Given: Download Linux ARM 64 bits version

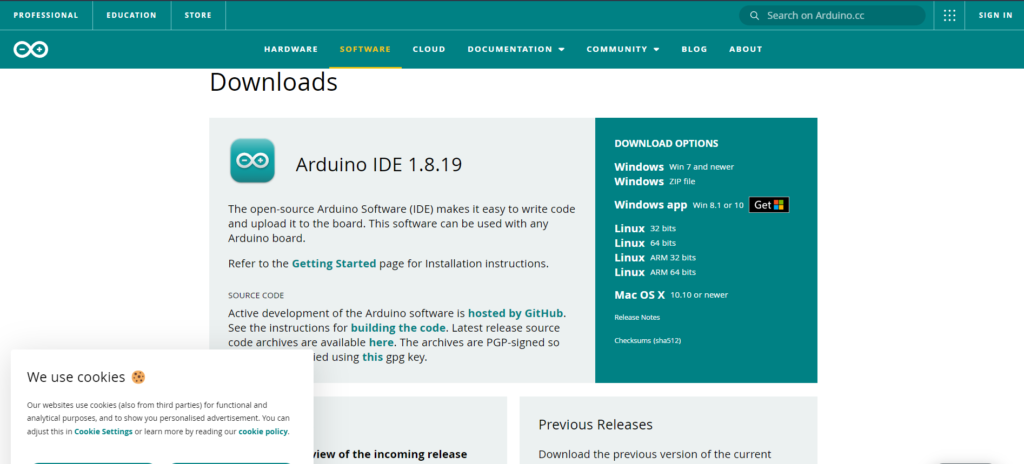Looking at the screenshot, I should click(x=655, y=271).
